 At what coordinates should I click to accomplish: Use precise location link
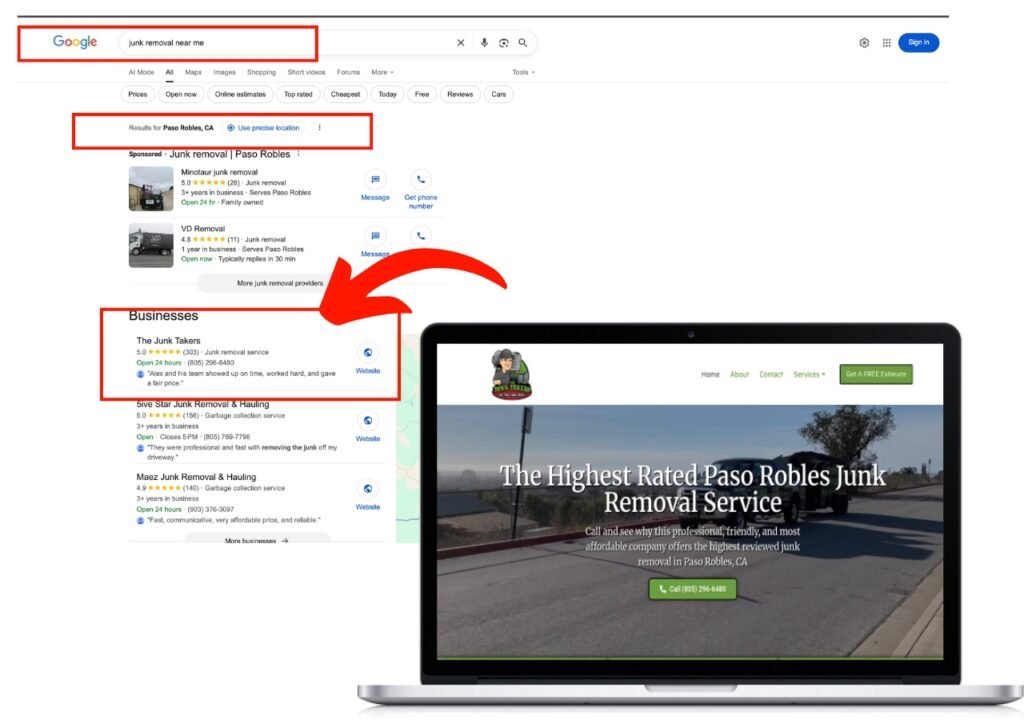[x=263, y=128]
